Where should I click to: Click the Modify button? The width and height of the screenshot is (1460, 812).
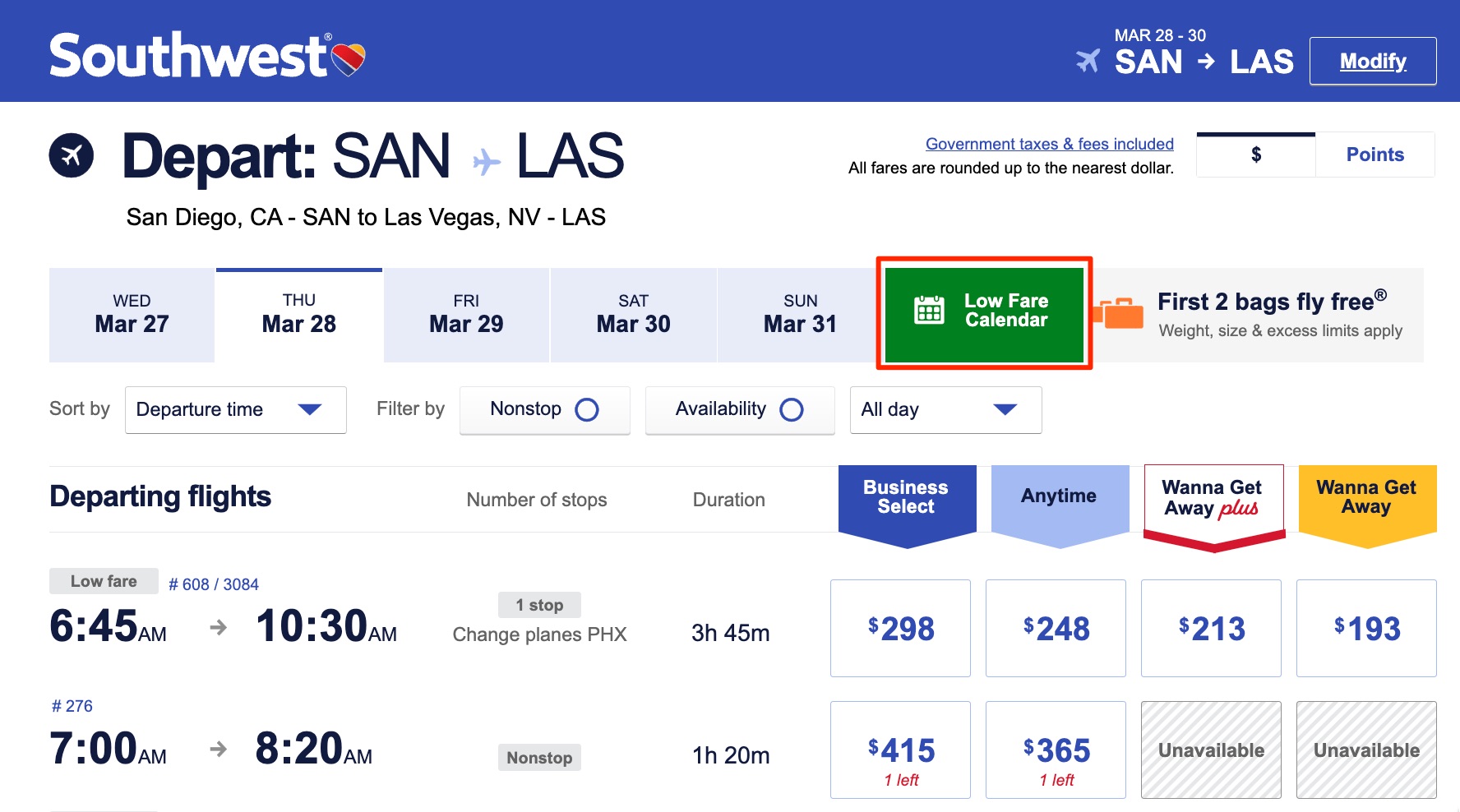pyautogui.click(x=1373, y=61)
